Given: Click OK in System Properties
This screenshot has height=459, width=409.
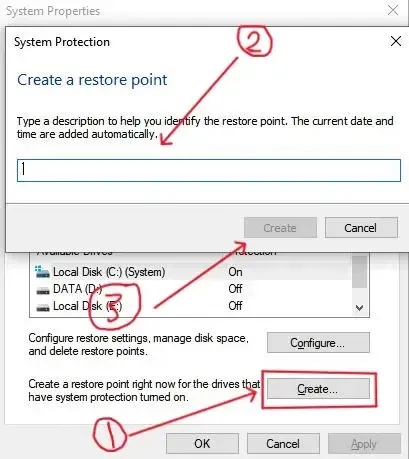Looking at the screenshot, I should (x=202, y=444).
